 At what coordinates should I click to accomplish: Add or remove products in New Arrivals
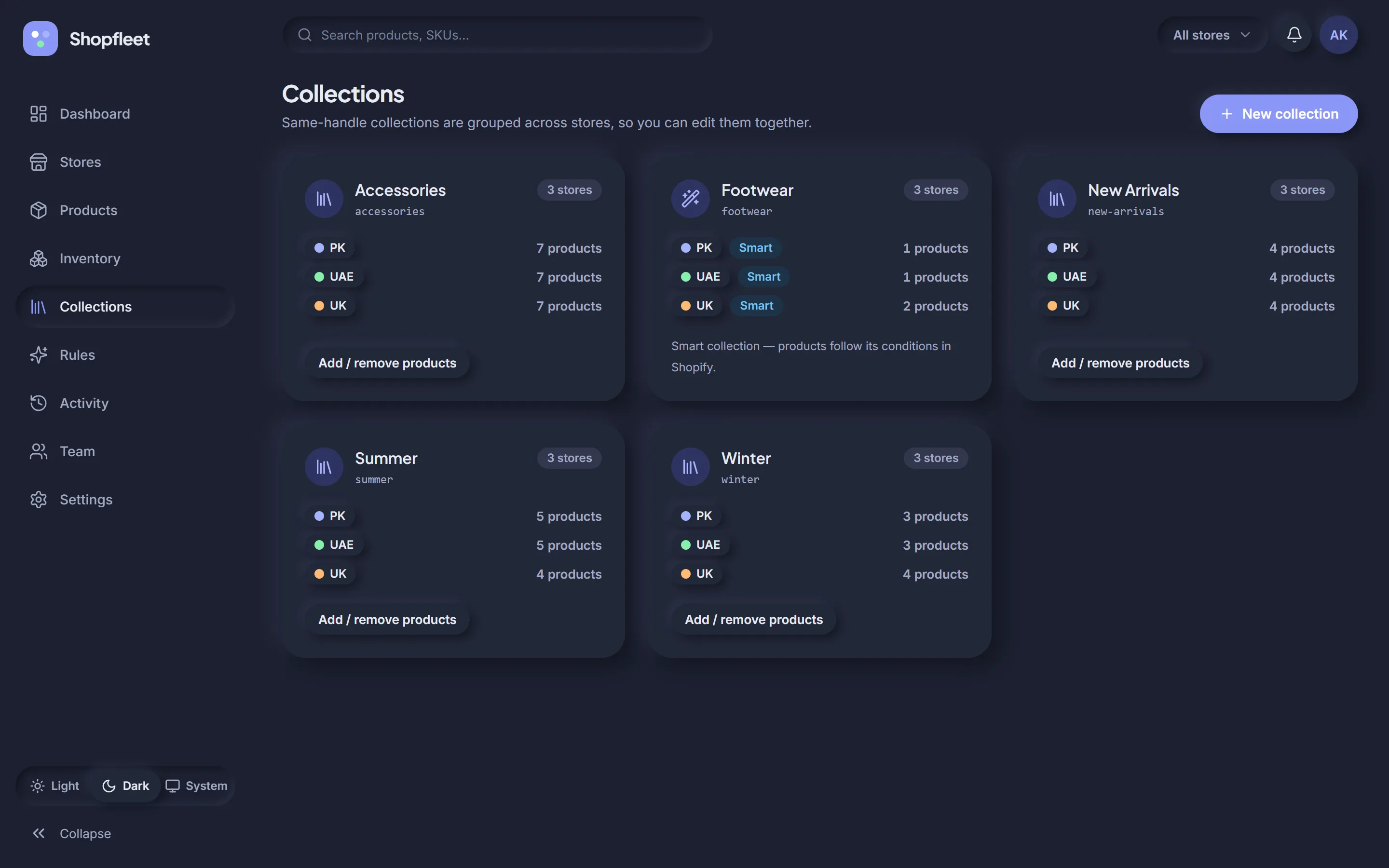click(1120, 363)
